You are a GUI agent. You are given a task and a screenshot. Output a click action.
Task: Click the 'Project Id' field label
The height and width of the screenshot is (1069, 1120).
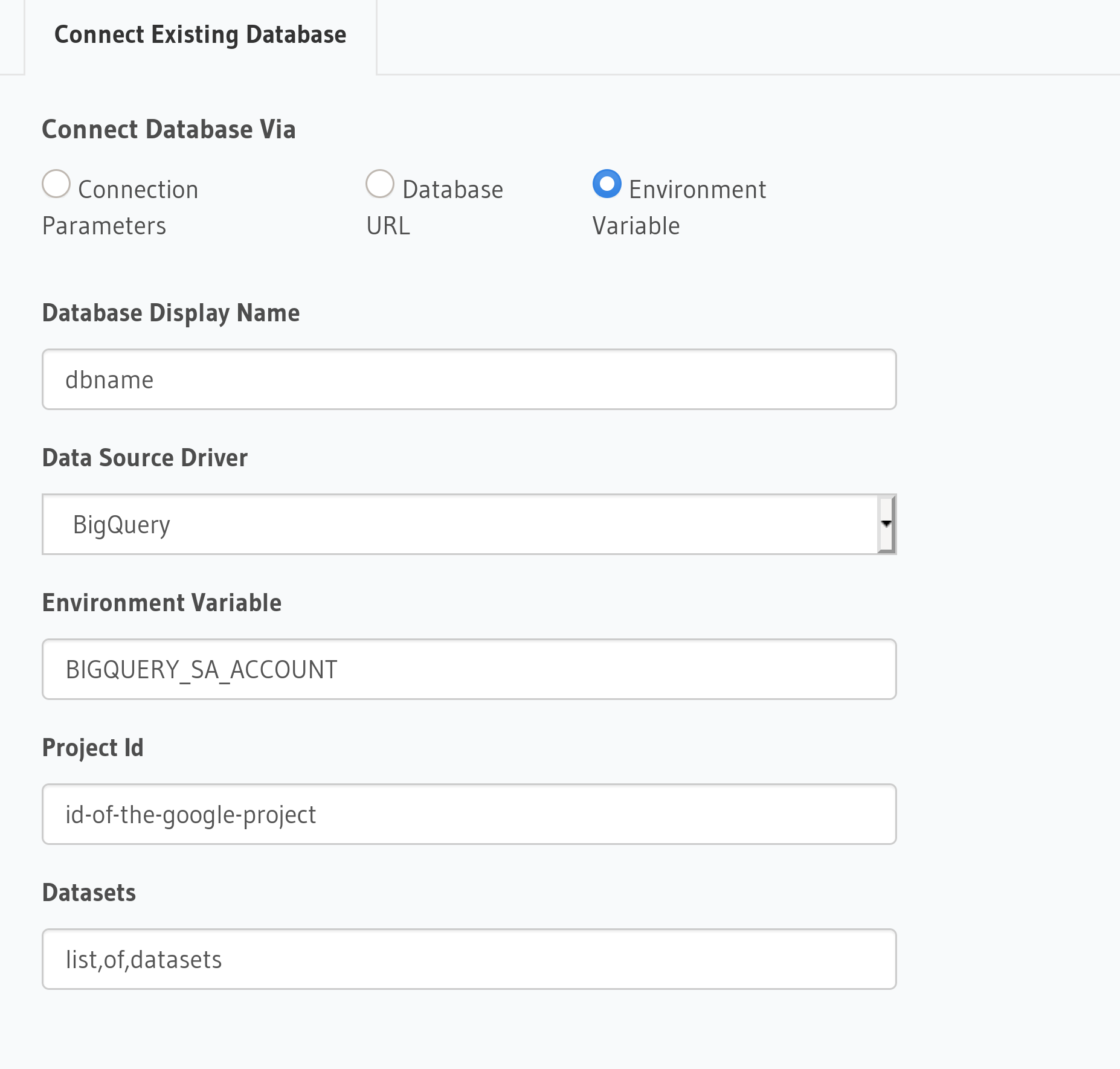(93, 748)
